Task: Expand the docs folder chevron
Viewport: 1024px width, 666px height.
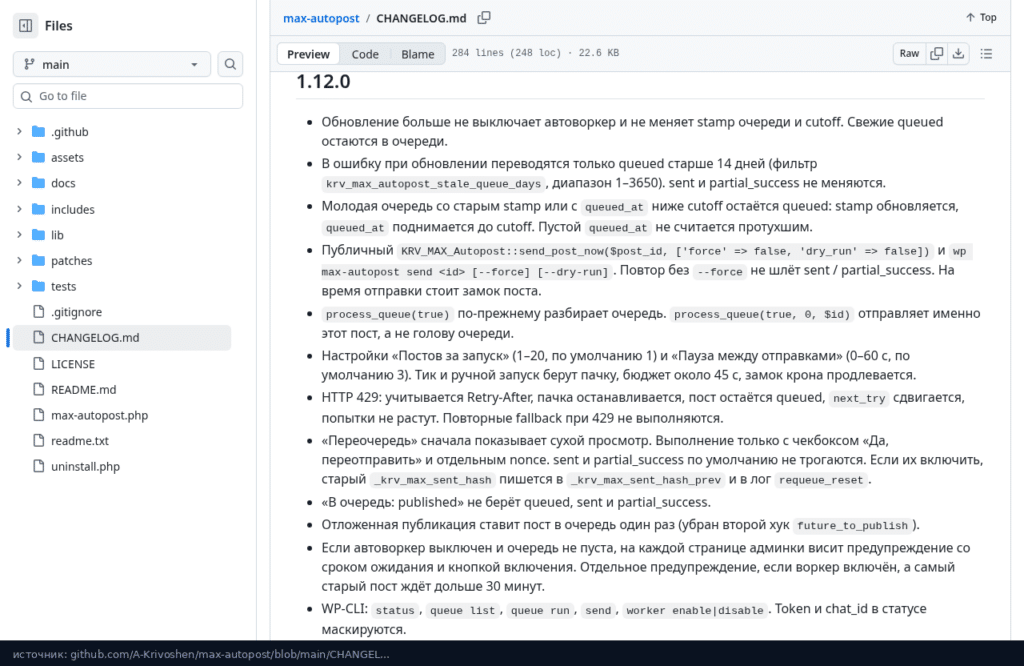Action: point(19,183)
